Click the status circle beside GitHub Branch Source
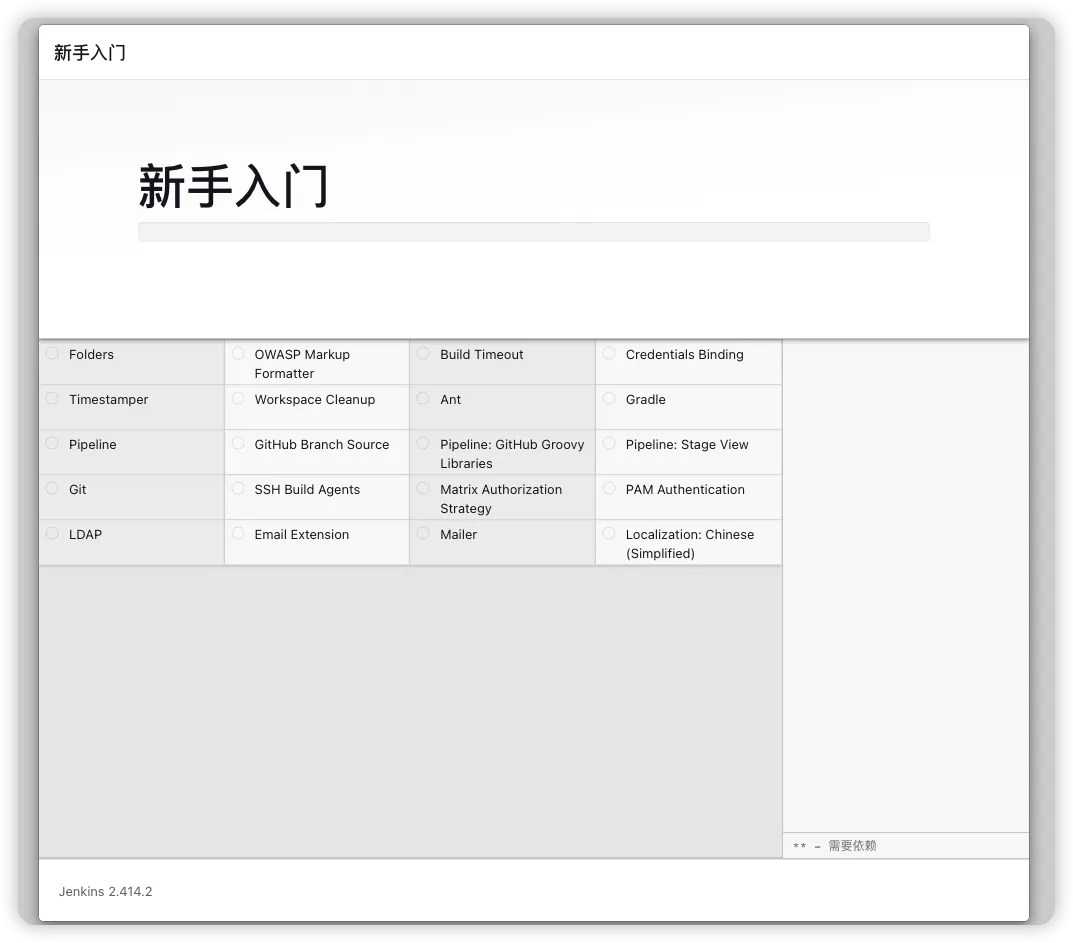The height and width of the screenshot is (943, 1073). pyautogui.click(x=238, y=443)
